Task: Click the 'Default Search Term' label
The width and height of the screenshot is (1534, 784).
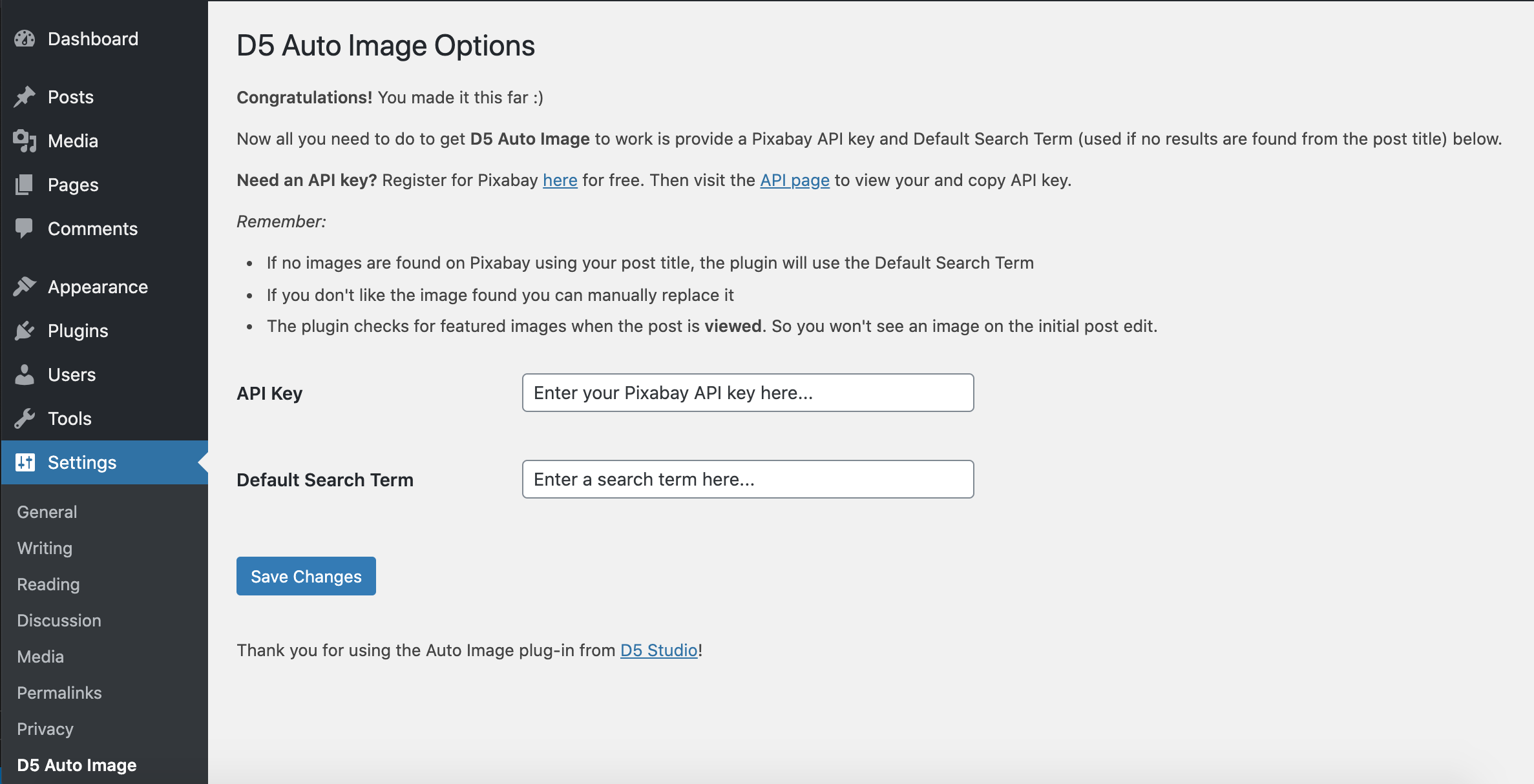Action: (325, 480)
